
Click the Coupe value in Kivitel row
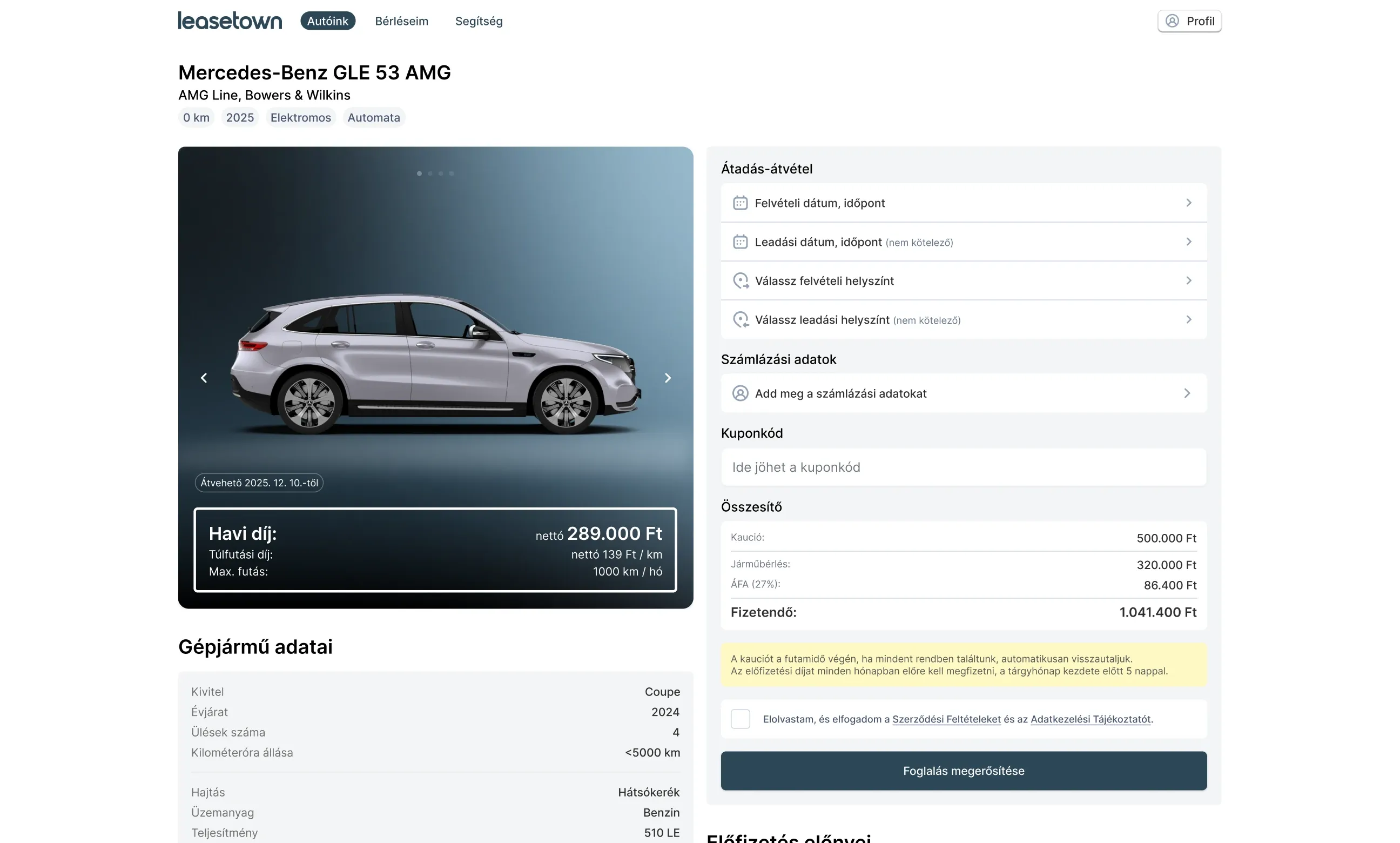pos(662,692)
